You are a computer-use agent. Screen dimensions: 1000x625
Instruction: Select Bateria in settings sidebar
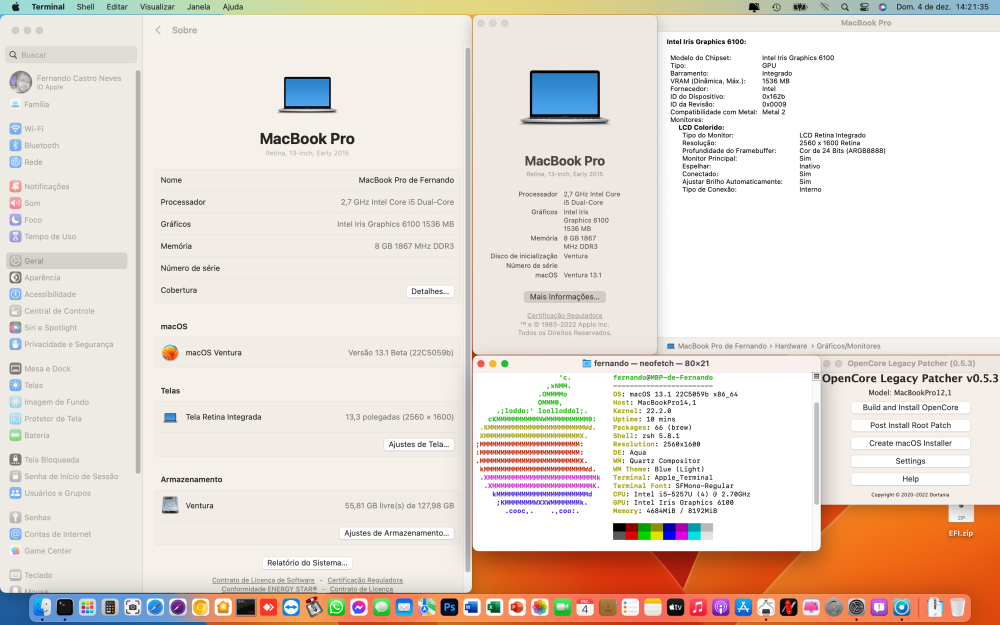68,435
